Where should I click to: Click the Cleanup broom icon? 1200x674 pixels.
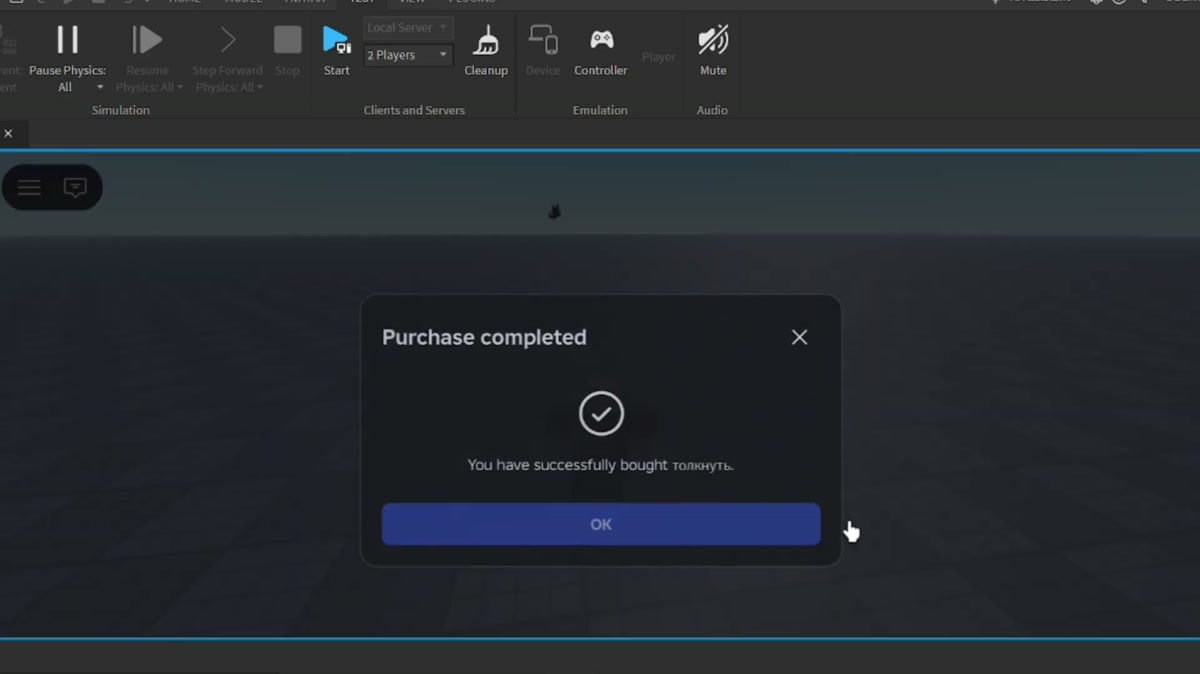coord(486,40)
